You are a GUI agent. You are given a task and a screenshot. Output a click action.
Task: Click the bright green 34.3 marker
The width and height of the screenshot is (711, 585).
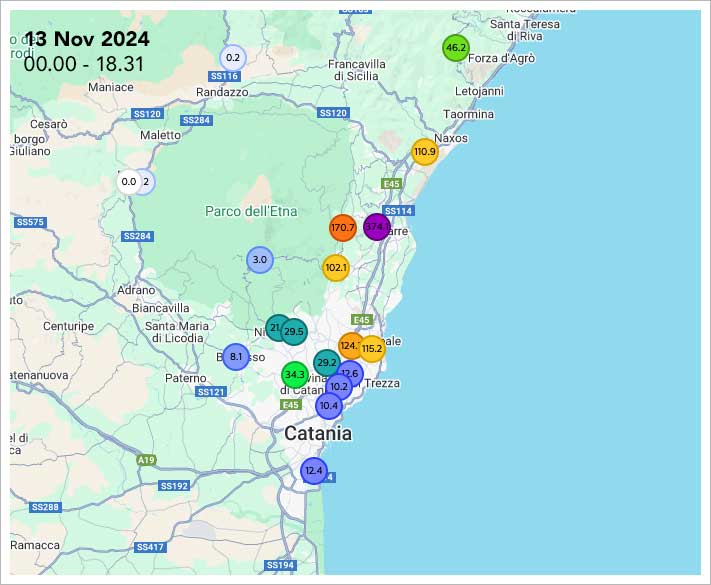[294, 375]
